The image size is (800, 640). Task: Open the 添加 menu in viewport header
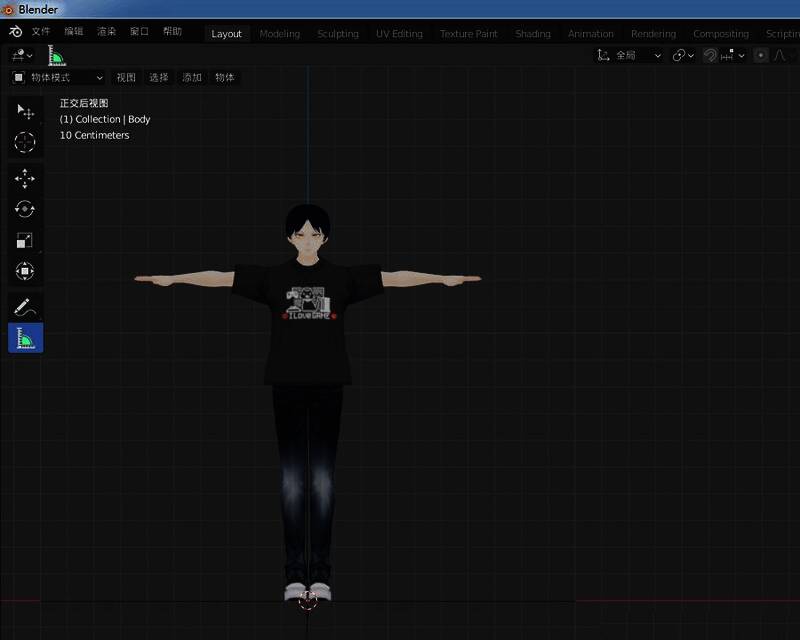click(x=191, y=77)
